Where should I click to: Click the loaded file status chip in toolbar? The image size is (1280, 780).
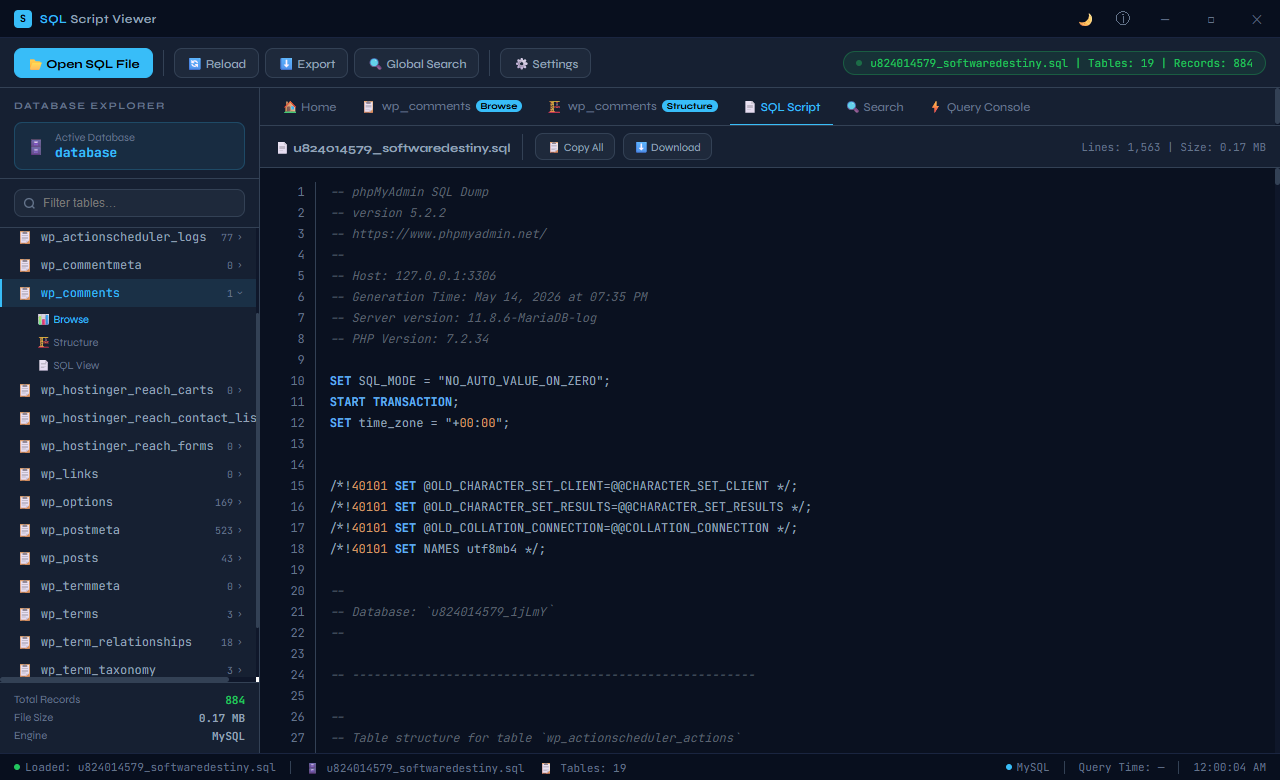click(1053, 63)
